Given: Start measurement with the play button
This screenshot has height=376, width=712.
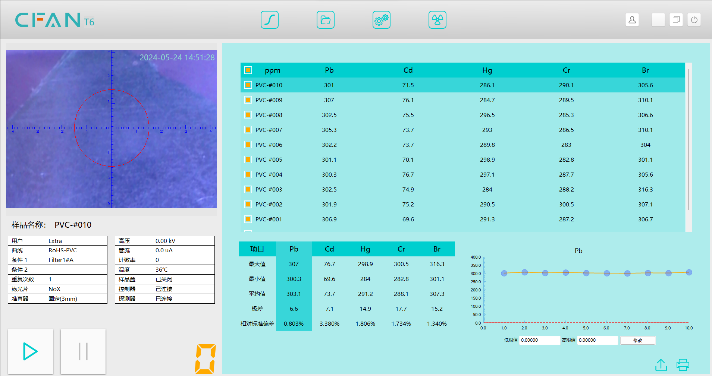Looking at the screenshot, I should point(30,351).
